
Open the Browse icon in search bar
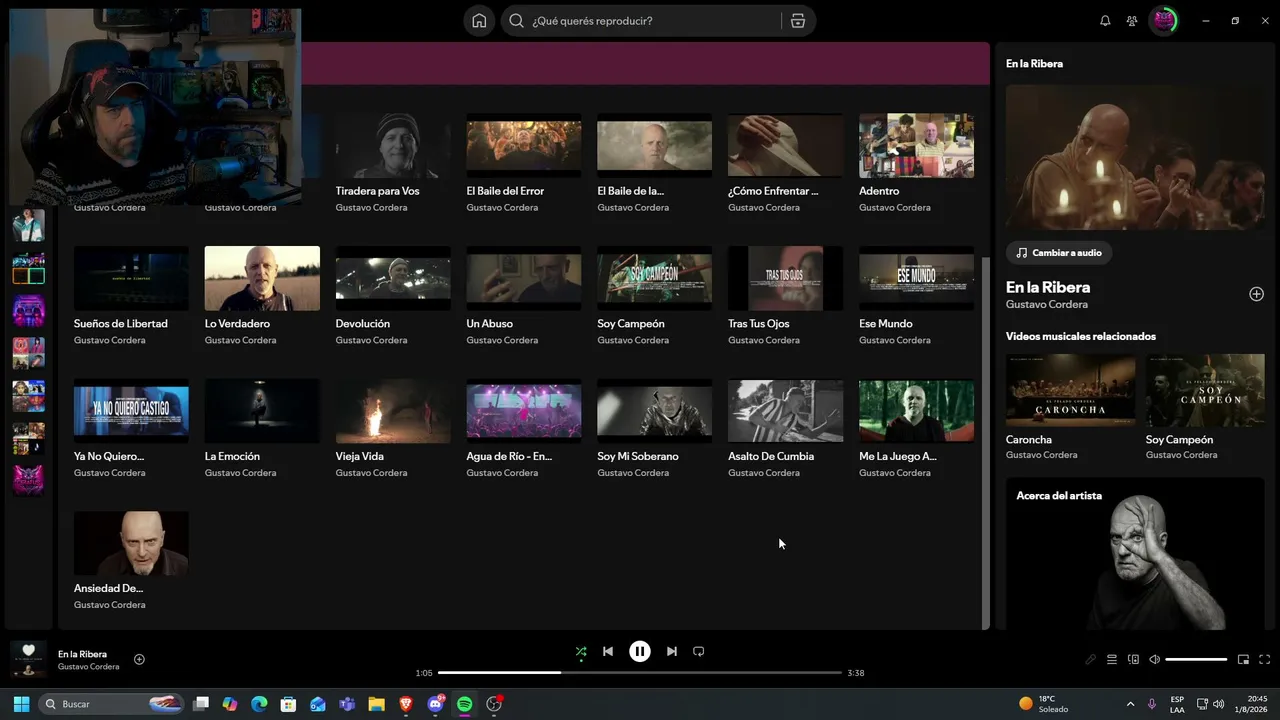click(x=798, y=21)
